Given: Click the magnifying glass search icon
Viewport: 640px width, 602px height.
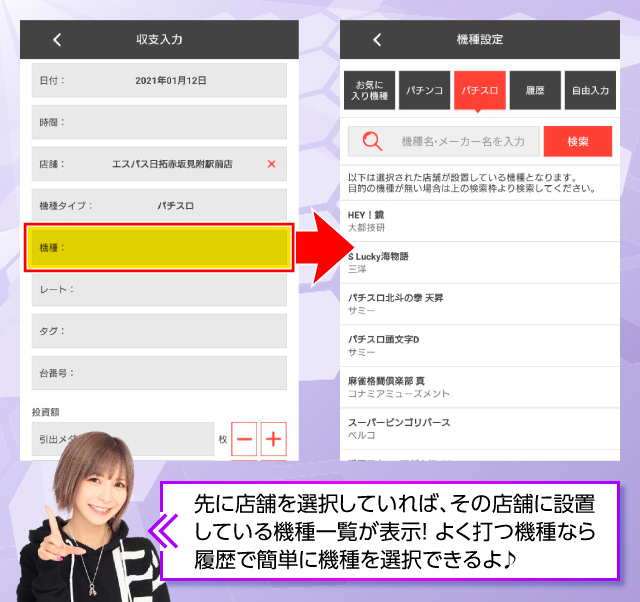Looking at the screenshot, I should pyautogui.click(x=372, y=142).
